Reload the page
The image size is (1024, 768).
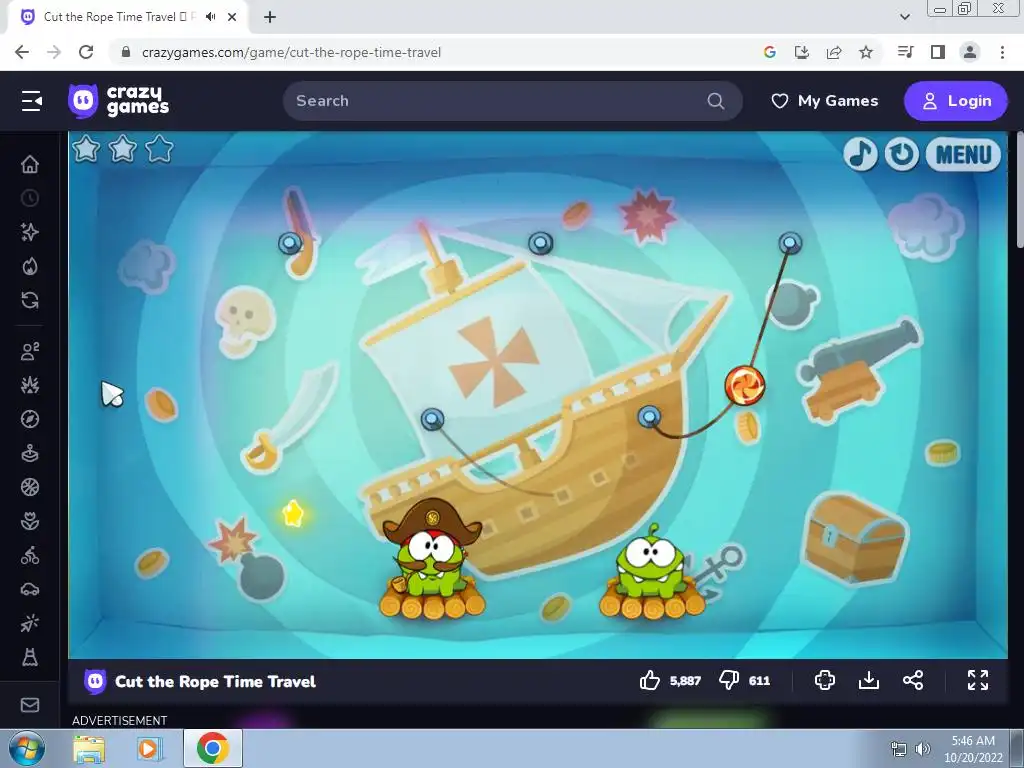[x=86, y=52]
